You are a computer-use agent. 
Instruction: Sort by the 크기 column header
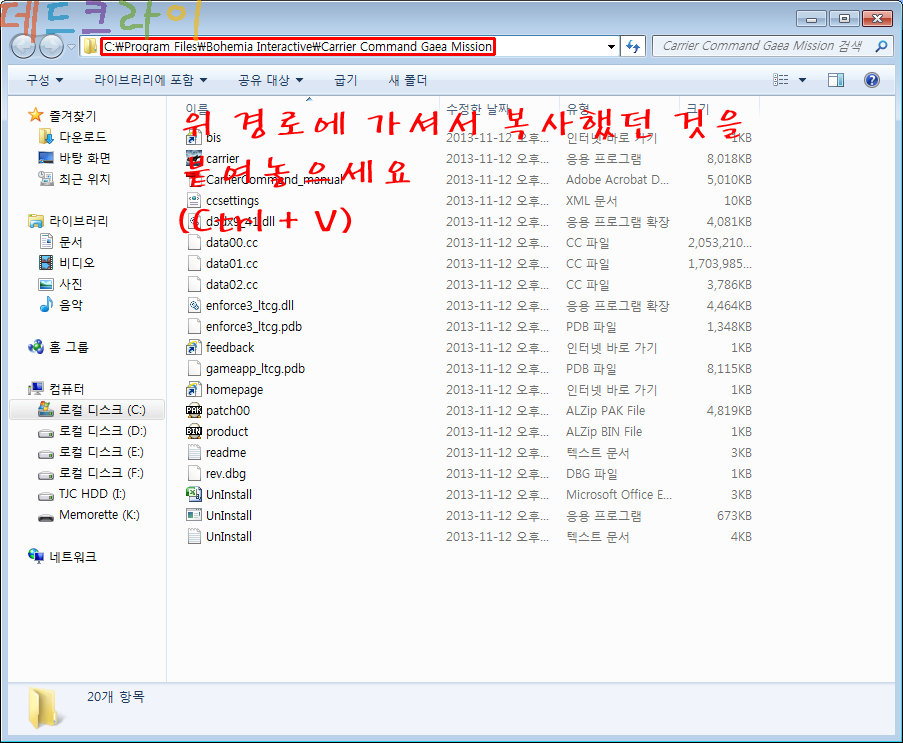(x=697, y=107)
